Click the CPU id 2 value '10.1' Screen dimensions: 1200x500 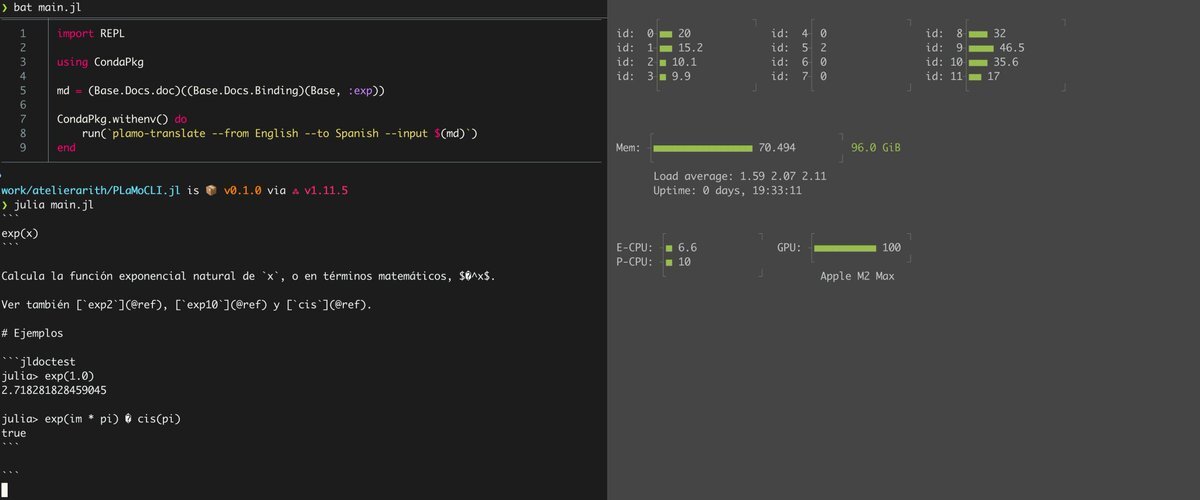point(684,62)
